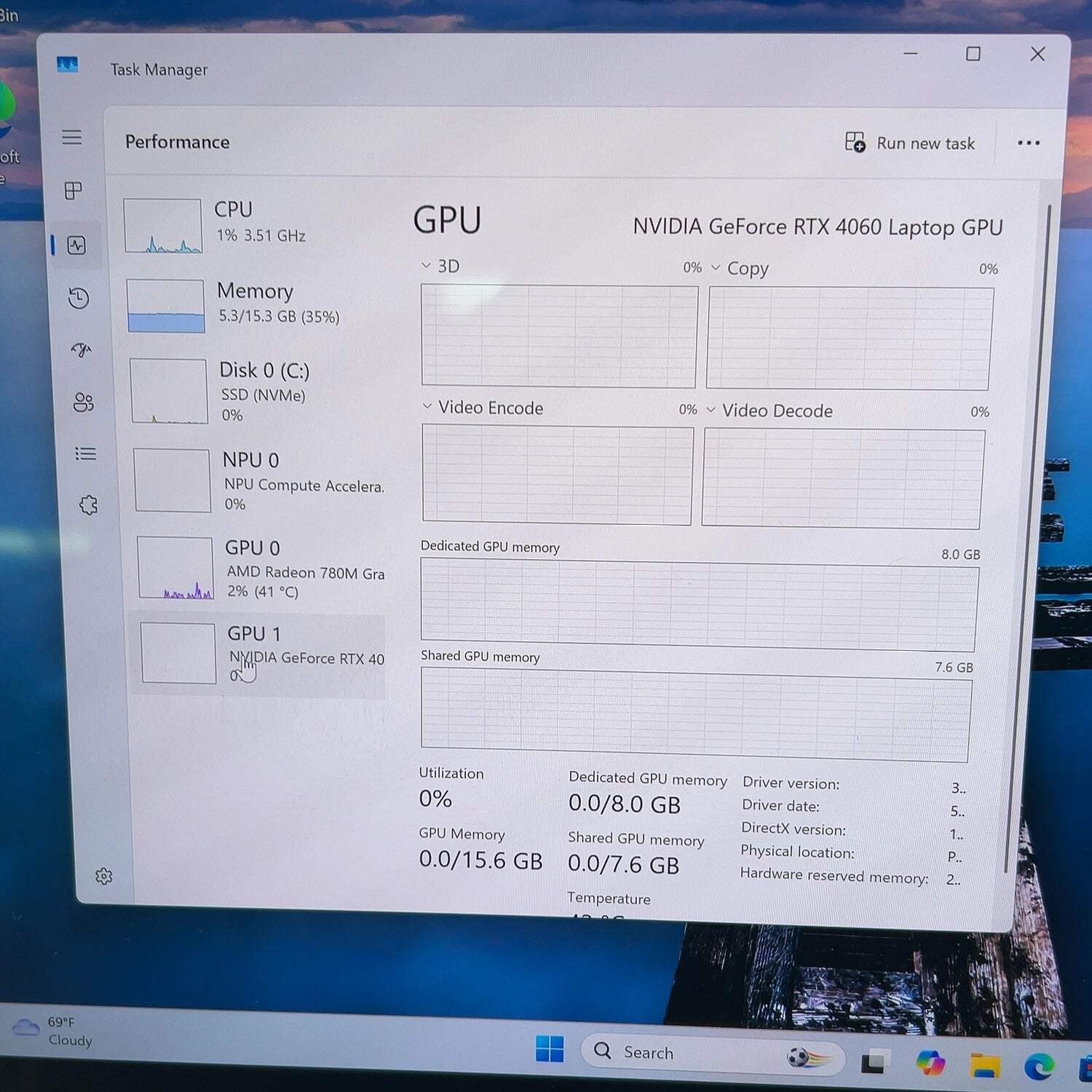The image size is (1092, 1092).
Task: Open the three-dot more options menu
Action: point(1028,143)
